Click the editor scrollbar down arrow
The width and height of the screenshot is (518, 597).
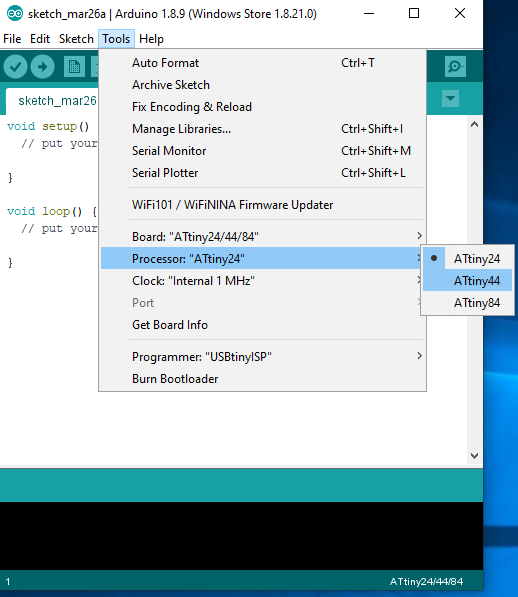(x=474, y=456)
